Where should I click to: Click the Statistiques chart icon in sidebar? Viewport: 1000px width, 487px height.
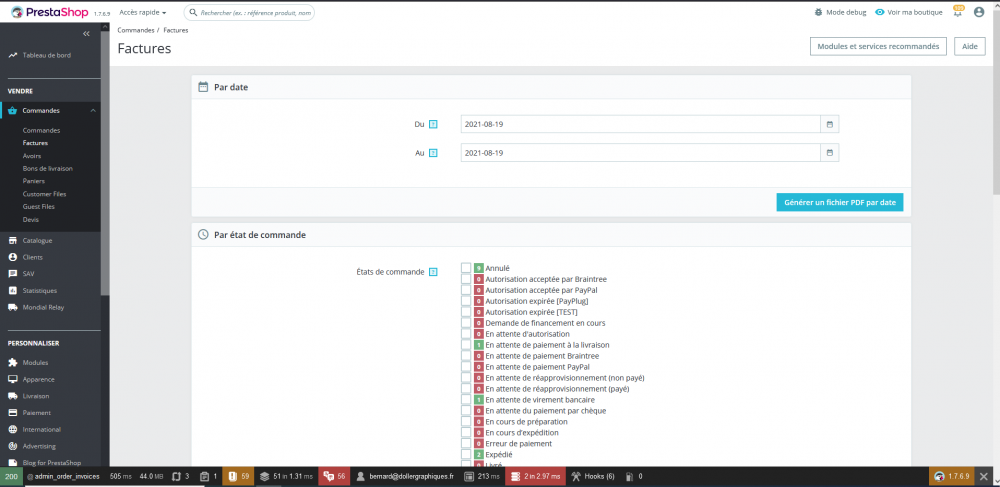click(x=12, y=290)
